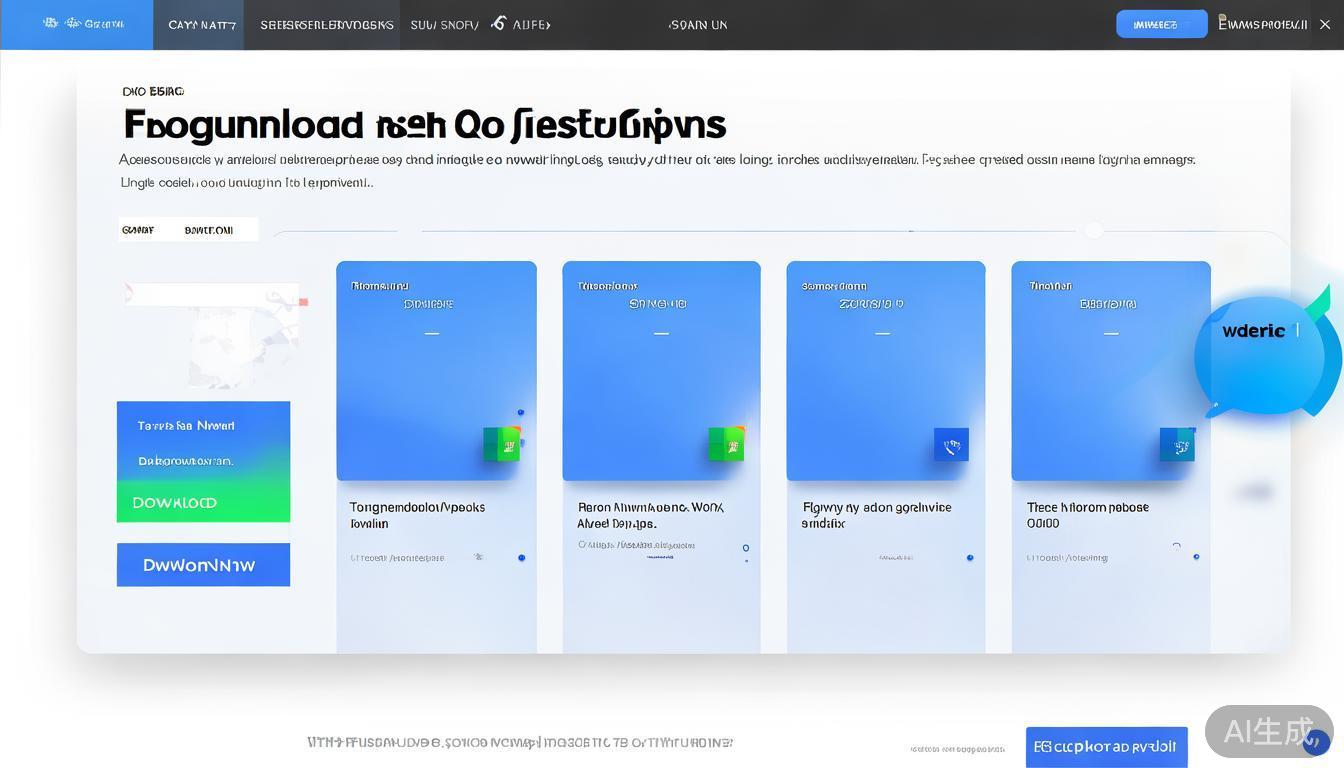Click the blue button in bottom bar
The height and width of the screenshot is (768, 1344).
pos(1106,747)
